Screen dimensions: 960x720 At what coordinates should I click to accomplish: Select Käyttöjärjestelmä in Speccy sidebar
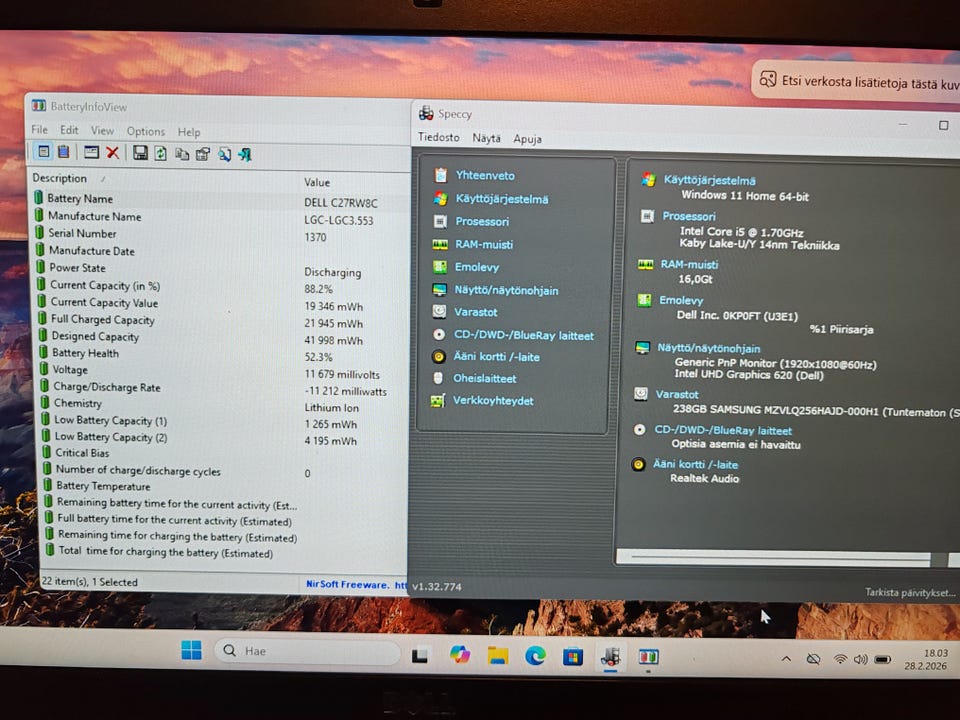click(501, 199)
